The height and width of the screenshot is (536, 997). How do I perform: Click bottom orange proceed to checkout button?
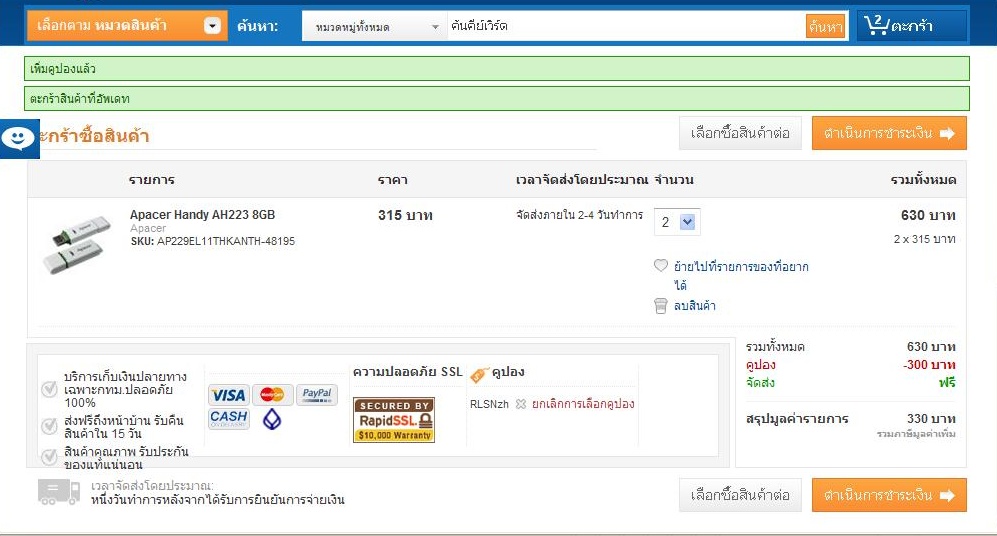[x=889, y=495]
